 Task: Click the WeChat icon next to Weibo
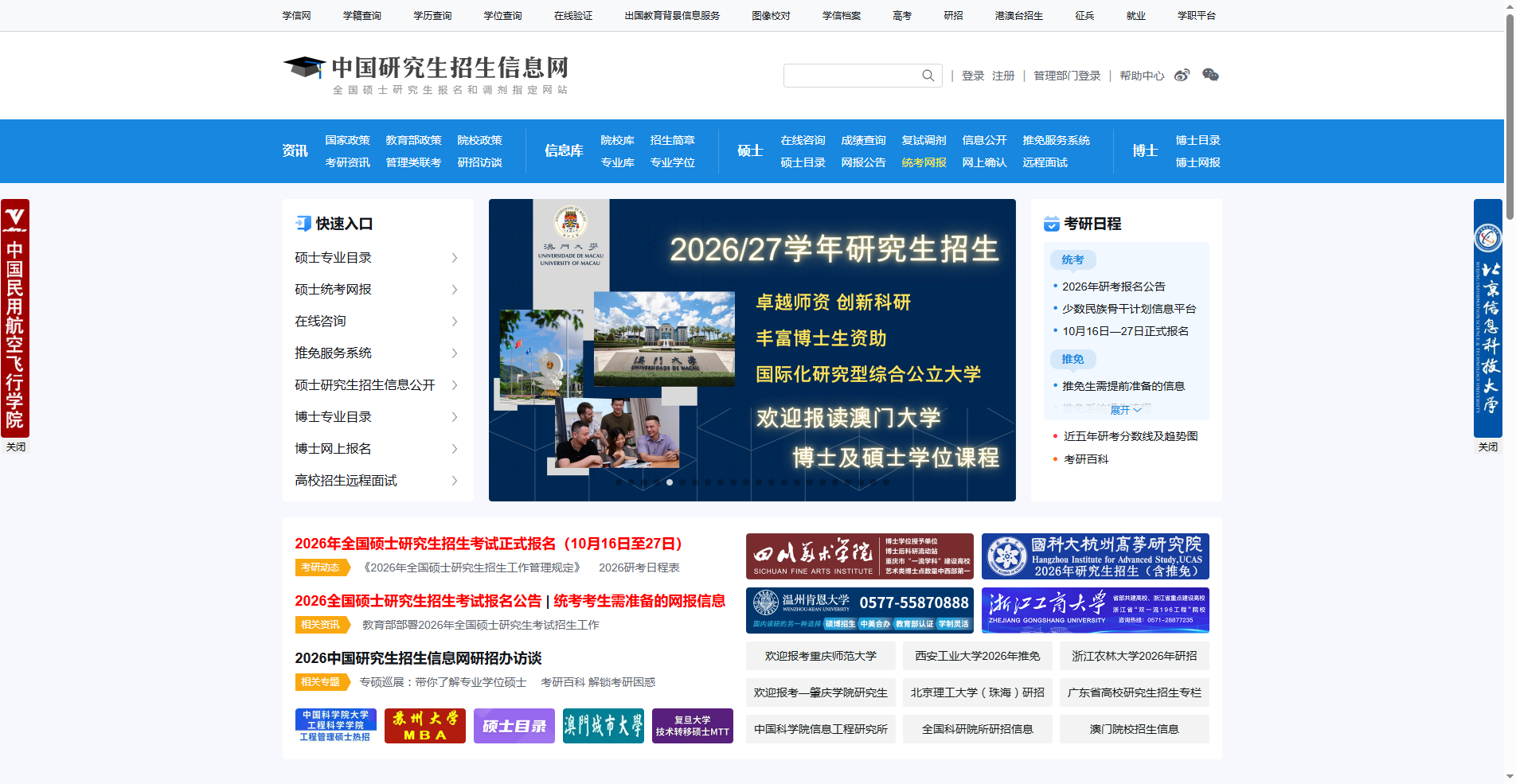pyautogui.click(x=1211, y=75)
